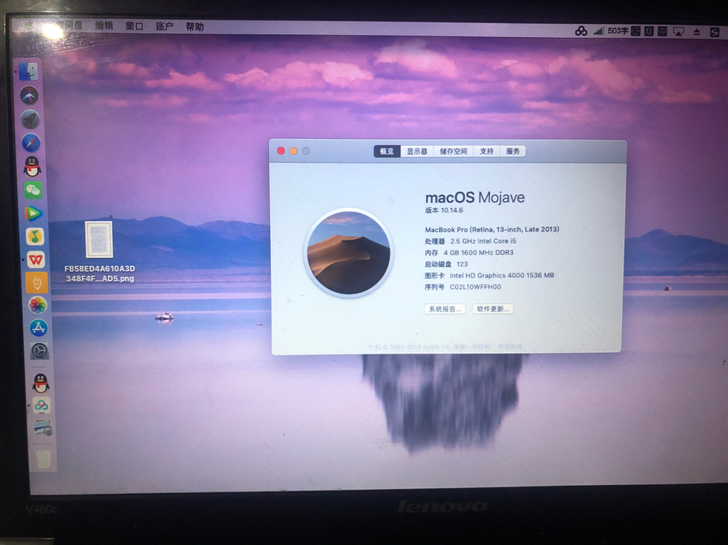The image size is (728, 545).
Task: Open the orange hand app in Dock
Action: [37, 282]
